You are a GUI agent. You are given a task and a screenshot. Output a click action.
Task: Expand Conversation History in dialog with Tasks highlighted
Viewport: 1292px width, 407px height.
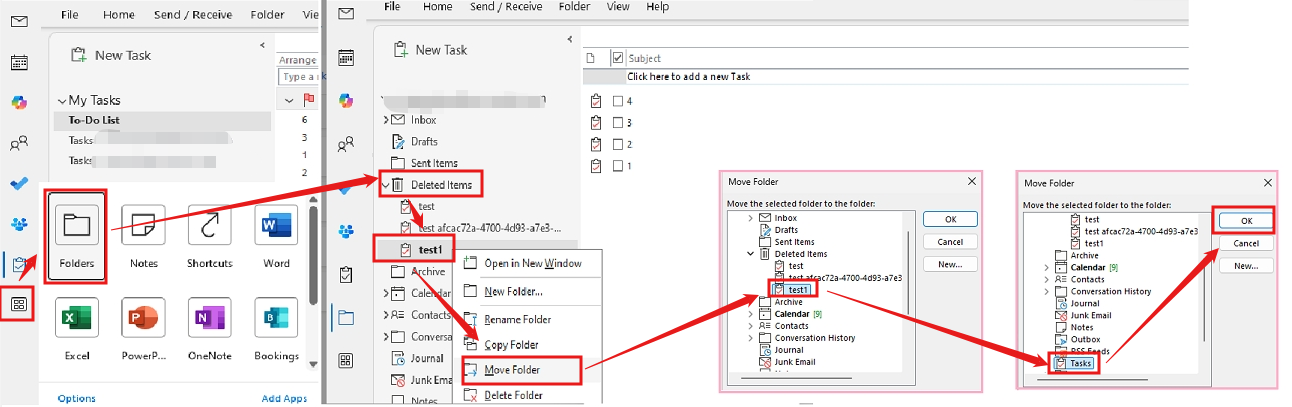(1046, 292)
